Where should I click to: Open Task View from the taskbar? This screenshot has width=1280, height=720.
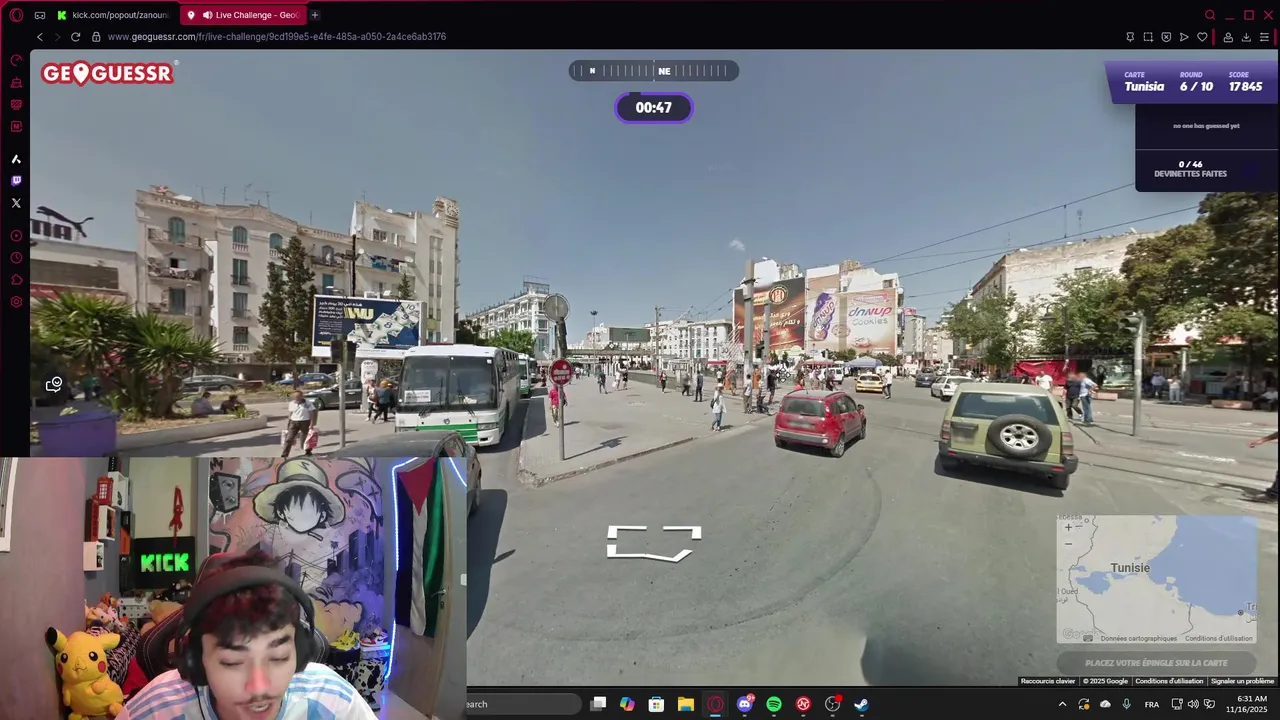[x=598, y=704]
